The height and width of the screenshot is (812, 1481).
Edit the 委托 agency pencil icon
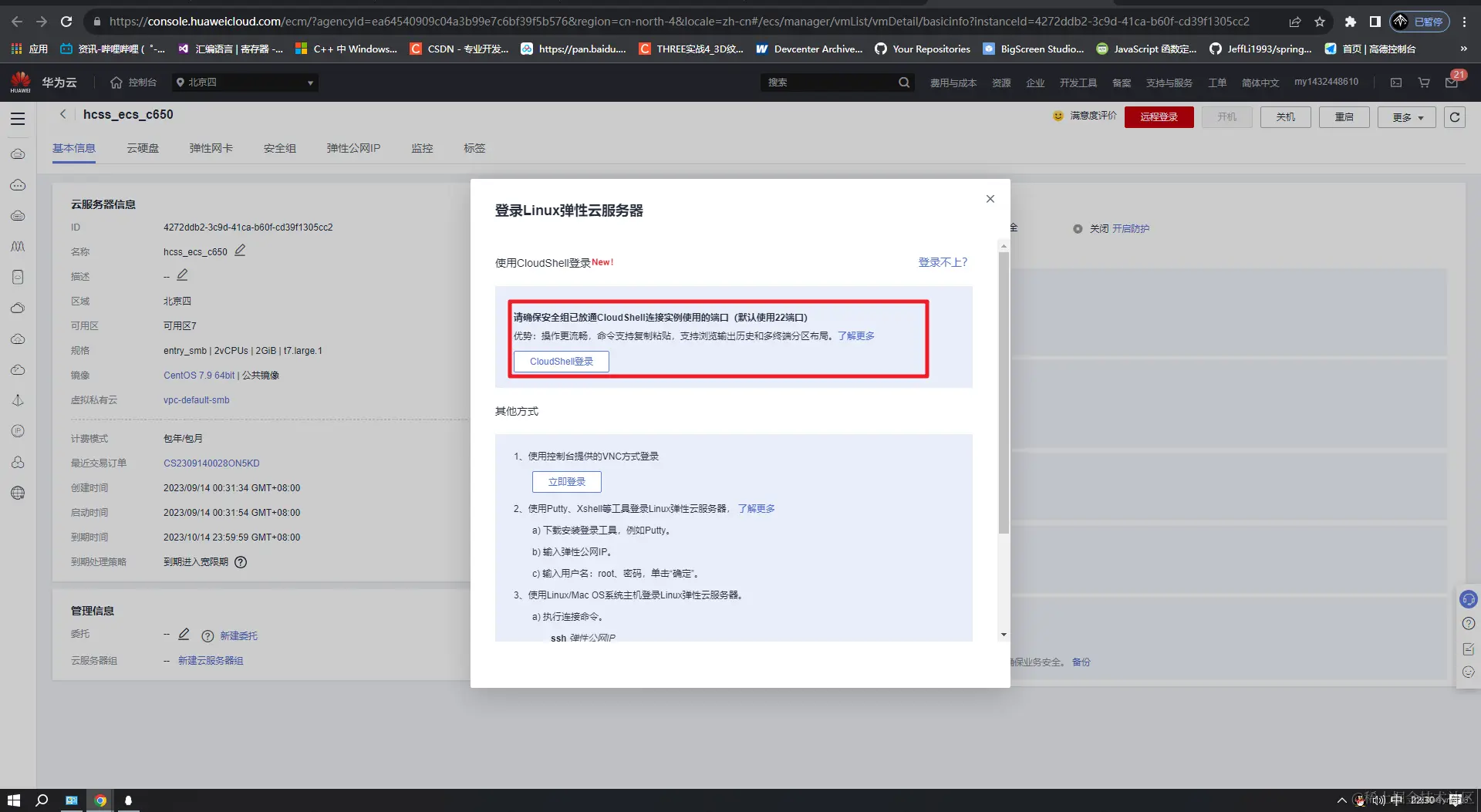point(184,635)
